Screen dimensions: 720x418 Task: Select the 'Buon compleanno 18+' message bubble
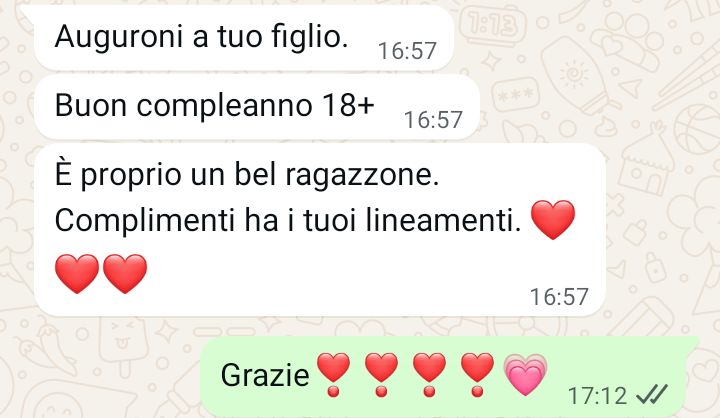(x=257, y=107)
